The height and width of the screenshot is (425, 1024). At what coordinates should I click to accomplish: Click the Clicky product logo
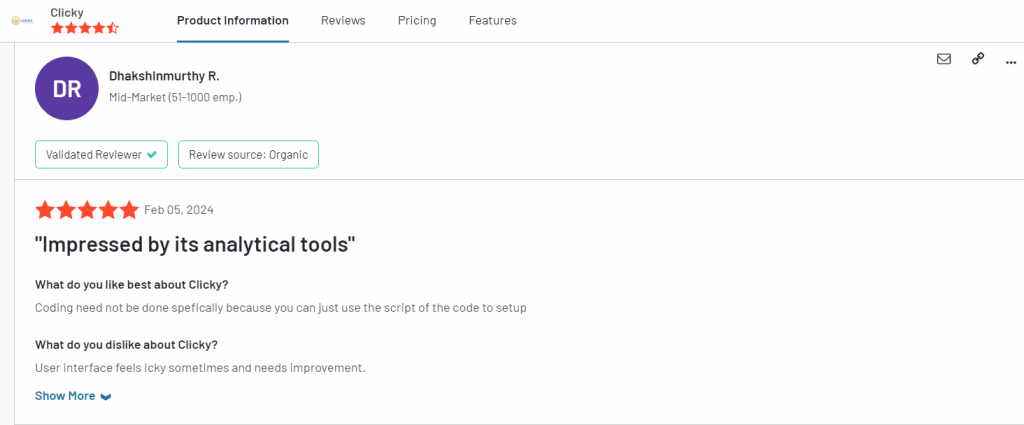point(22,21)
